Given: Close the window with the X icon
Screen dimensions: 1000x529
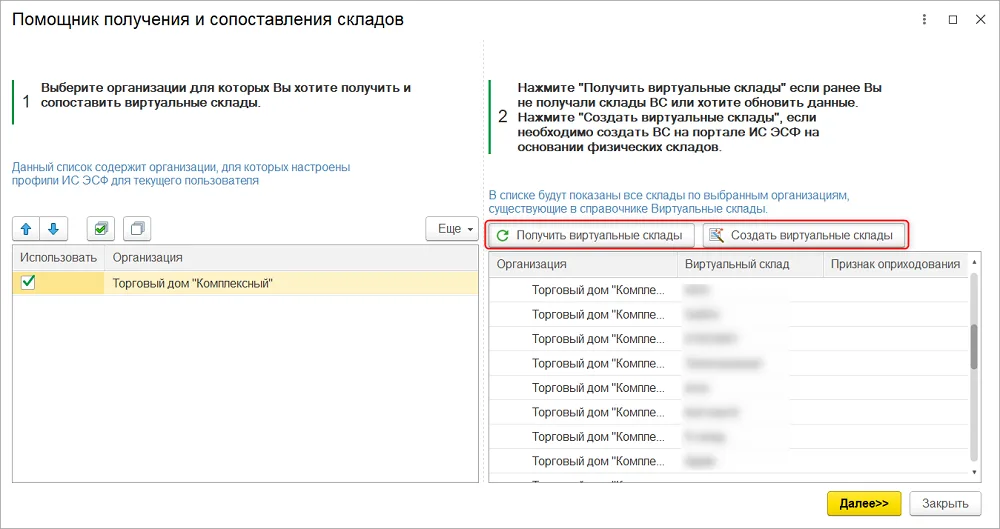Looking at the screenshot, I should pyautogui.click(x=981, y=20).
